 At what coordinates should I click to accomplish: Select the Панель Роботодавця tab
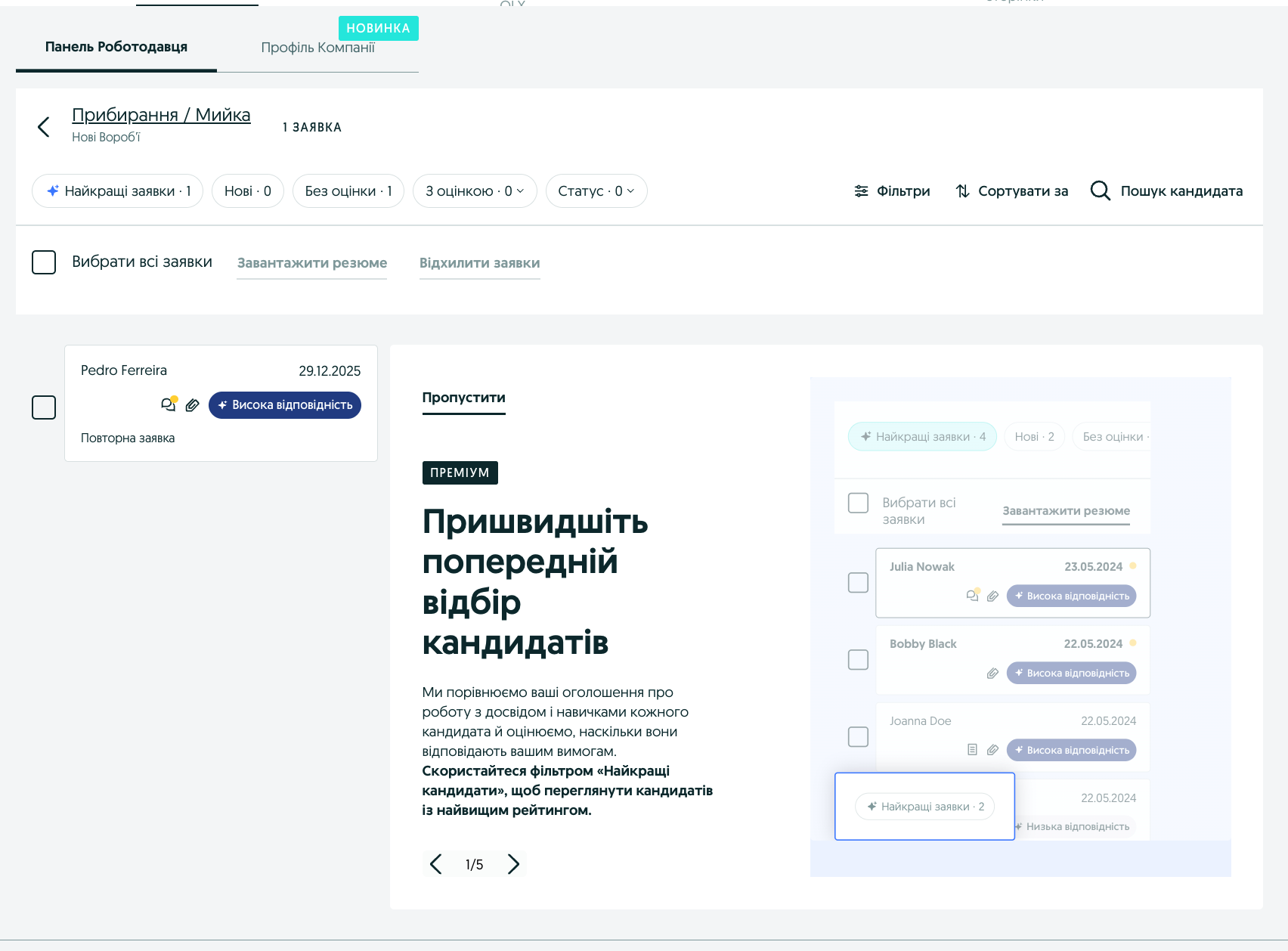pos(115,46)
